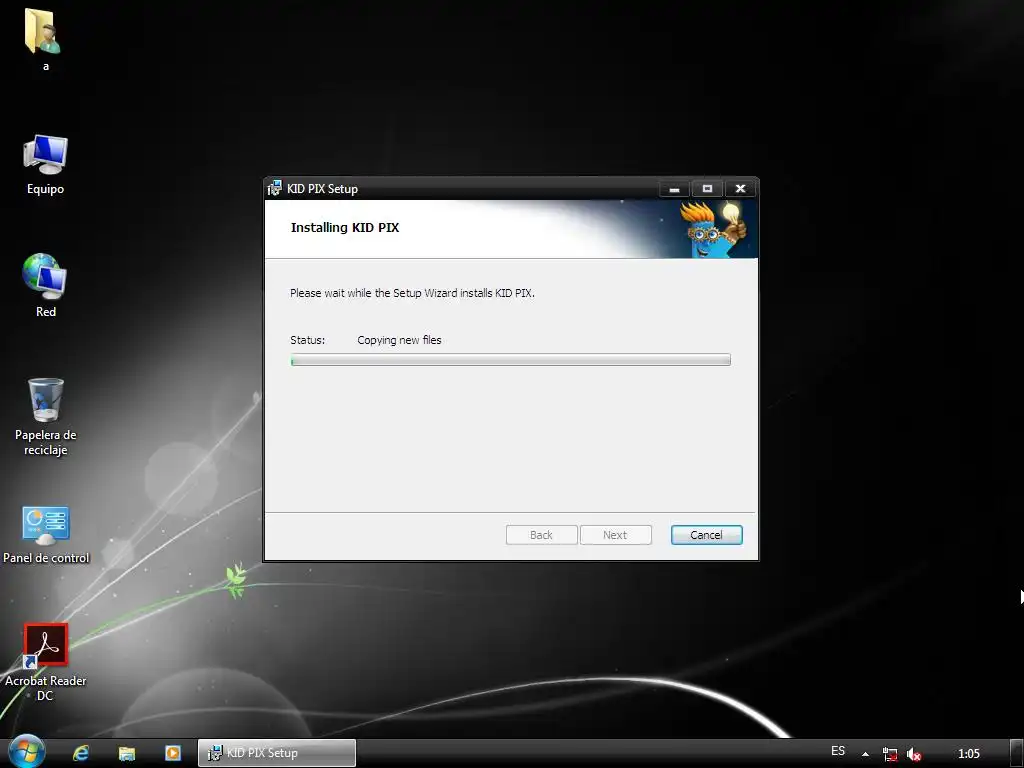1024x768 pixels.
Task: Click the 'Status:' label
Action: [x=308, y=340]
